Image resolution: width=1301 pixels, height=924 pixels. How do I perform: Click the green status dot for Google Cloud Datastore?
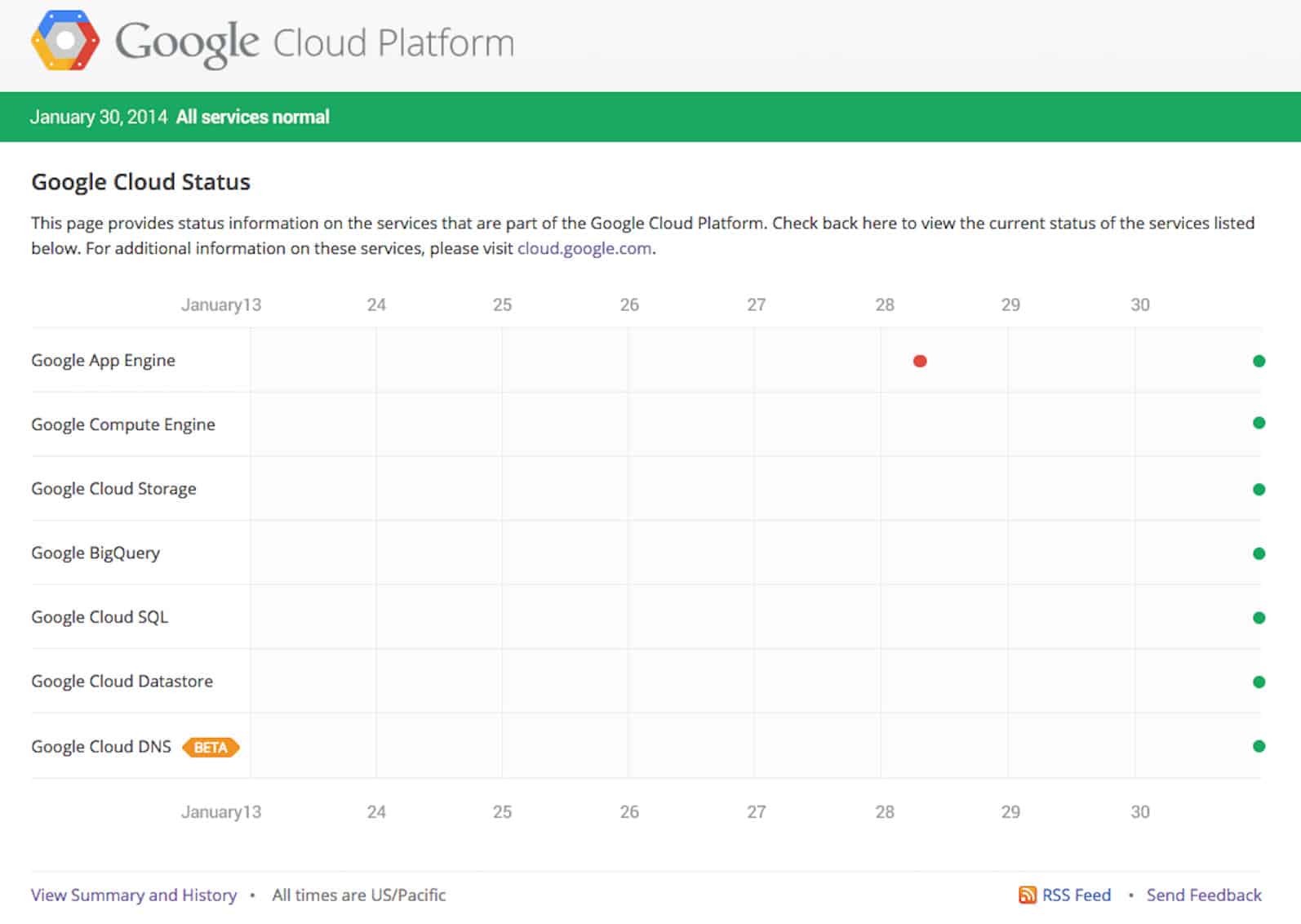1259,682
